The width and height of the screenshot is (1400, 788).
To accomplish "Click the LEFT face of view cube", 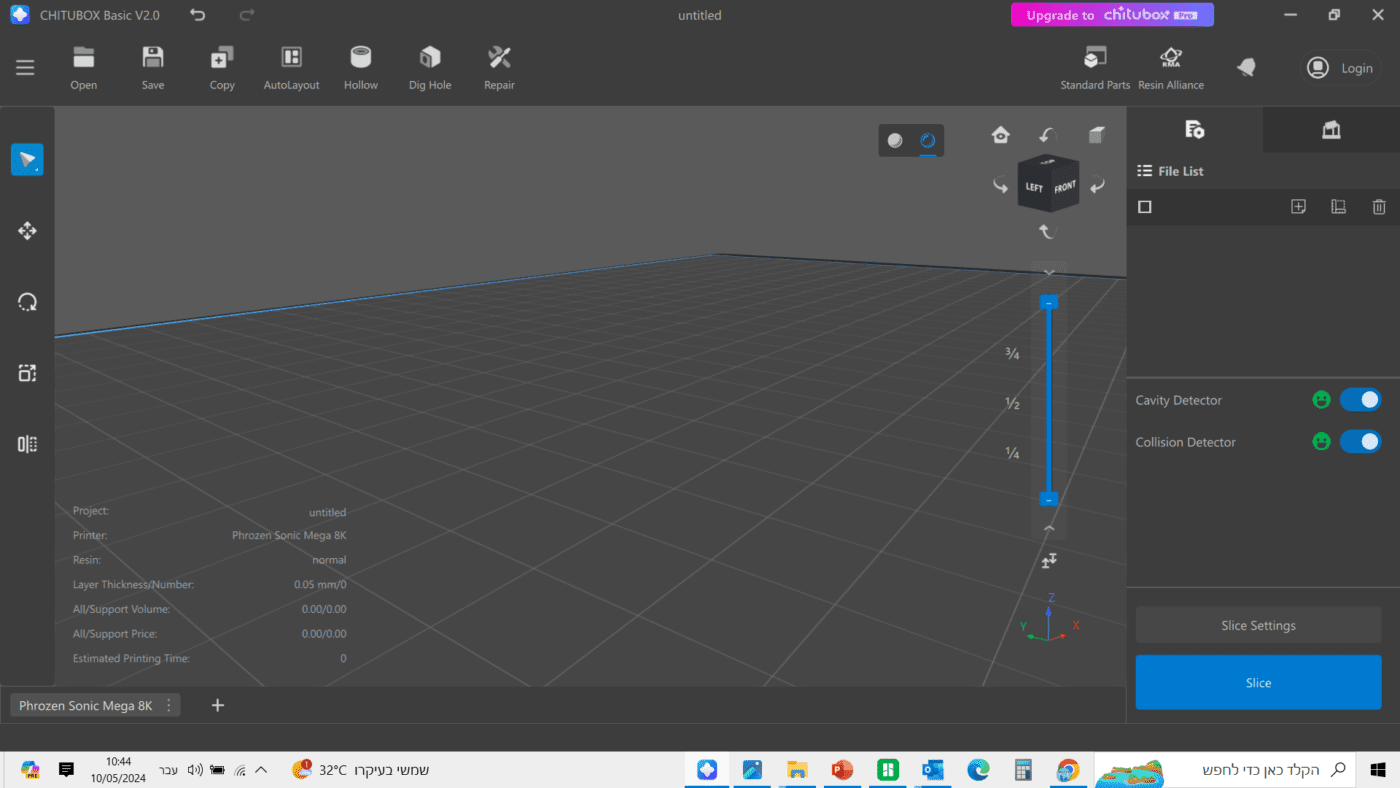I will click(1033, 187).
